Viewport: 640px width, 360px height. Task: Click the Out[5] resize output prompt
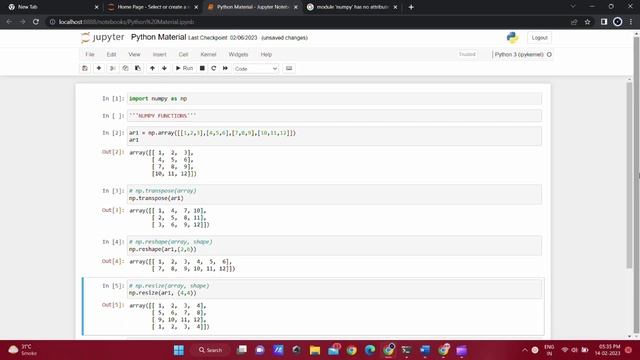click(113, 305)
